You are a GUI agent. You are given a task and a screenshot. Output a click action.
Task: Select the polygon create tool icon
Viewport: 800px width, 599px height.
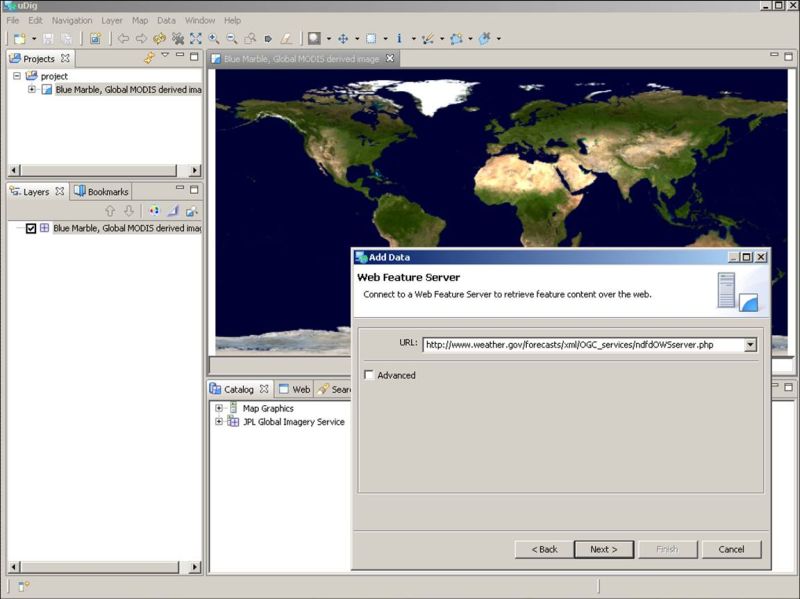click(456, 39)
